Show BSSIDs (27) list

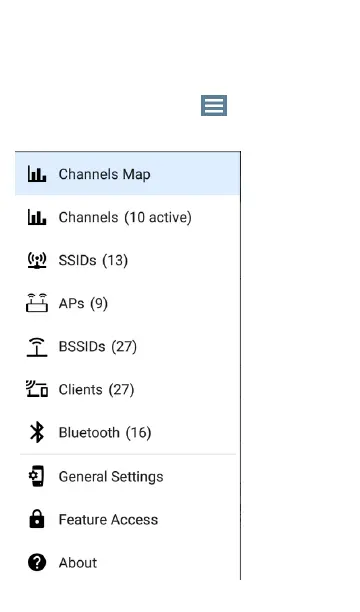click(128, 347)
